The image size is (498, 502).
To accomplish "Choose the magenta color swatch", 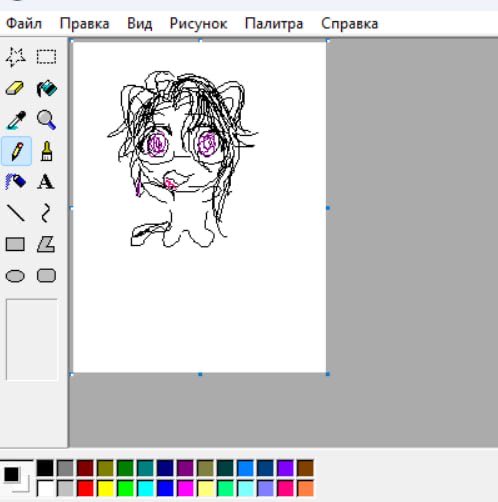I will [185, 488].
